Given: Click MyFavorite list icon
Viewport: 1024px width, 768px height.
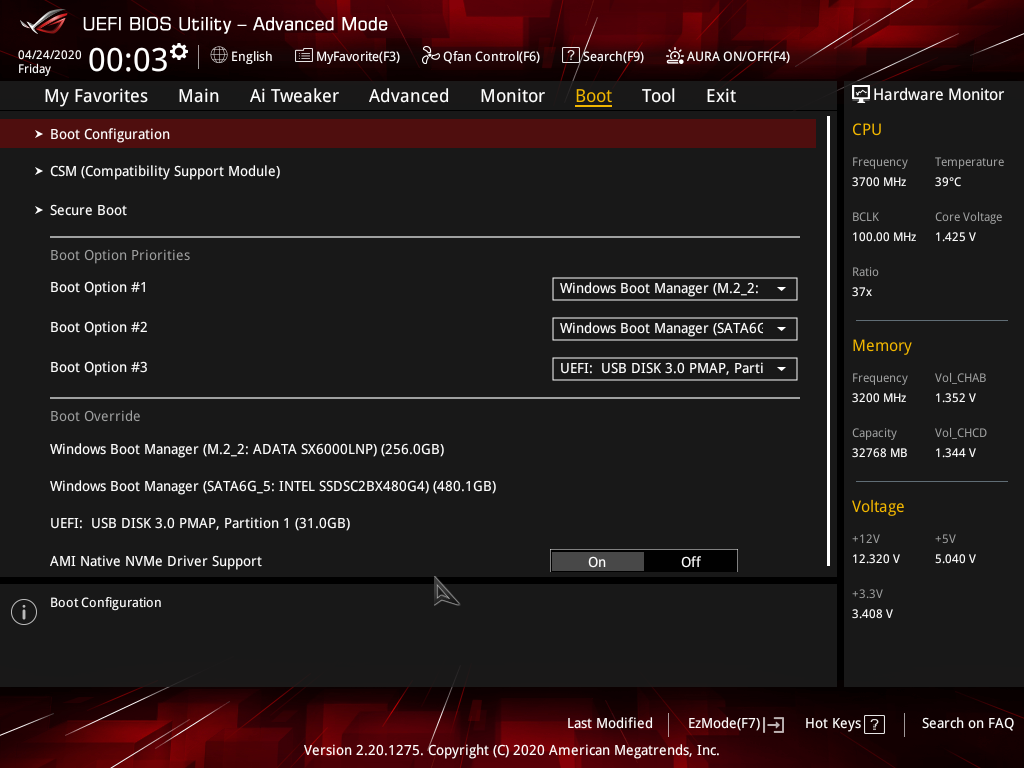Looking at the screenshot, I should tap(303, 56).
